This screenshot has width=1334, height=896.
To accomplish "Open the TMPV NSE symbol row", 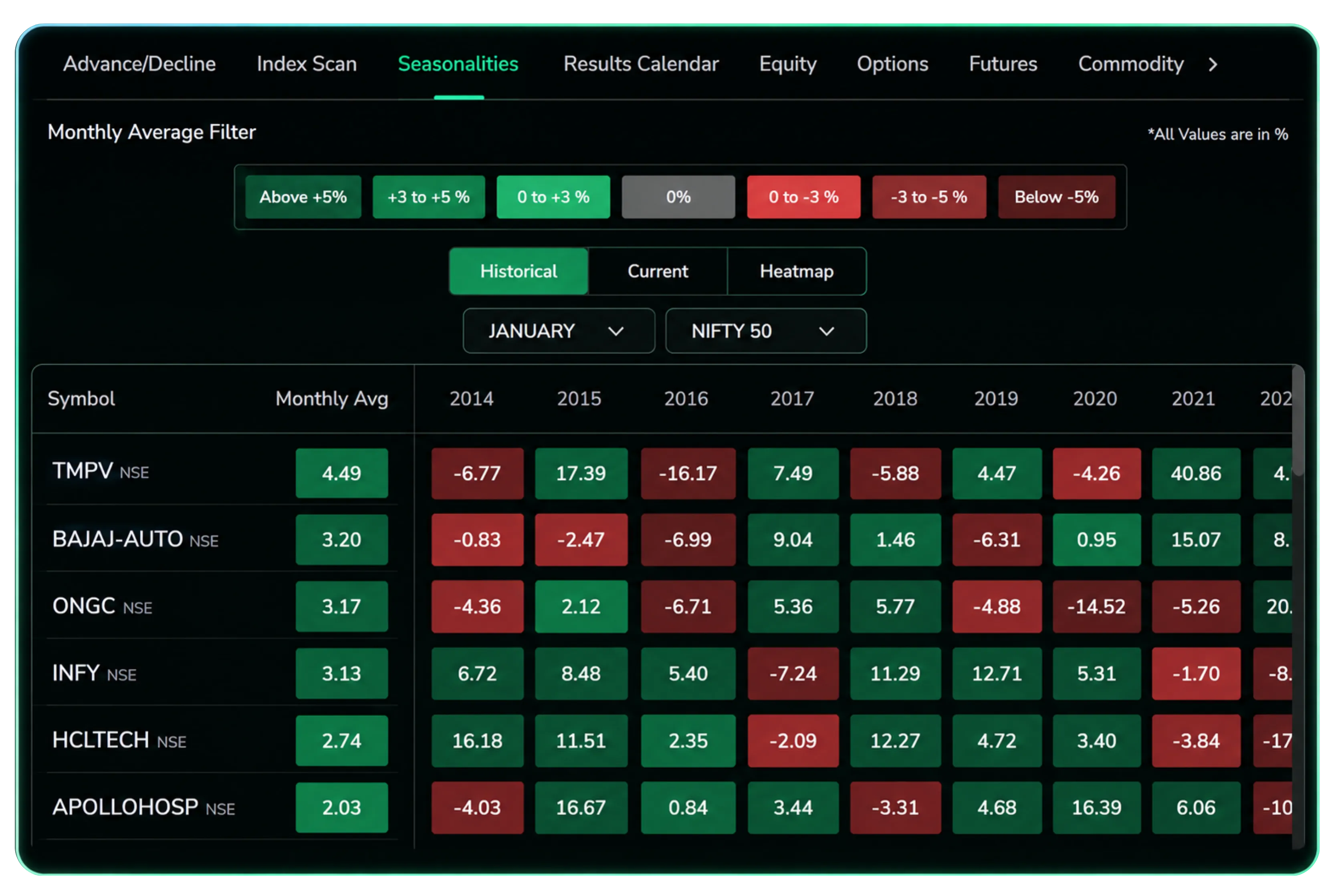I will tap(101, 471).
